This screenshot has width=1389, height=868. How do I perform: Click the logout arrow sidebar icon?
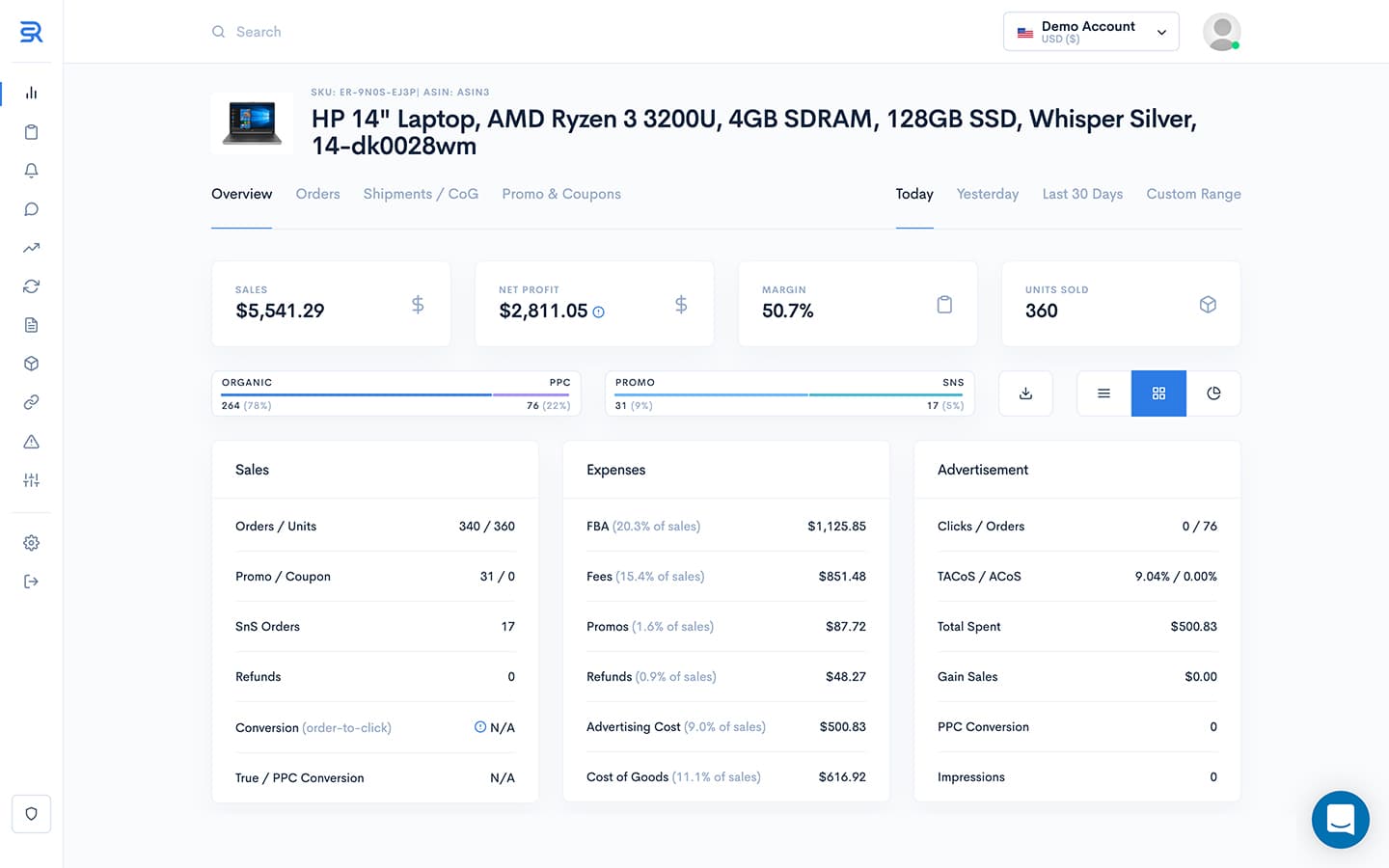(31, 582)
